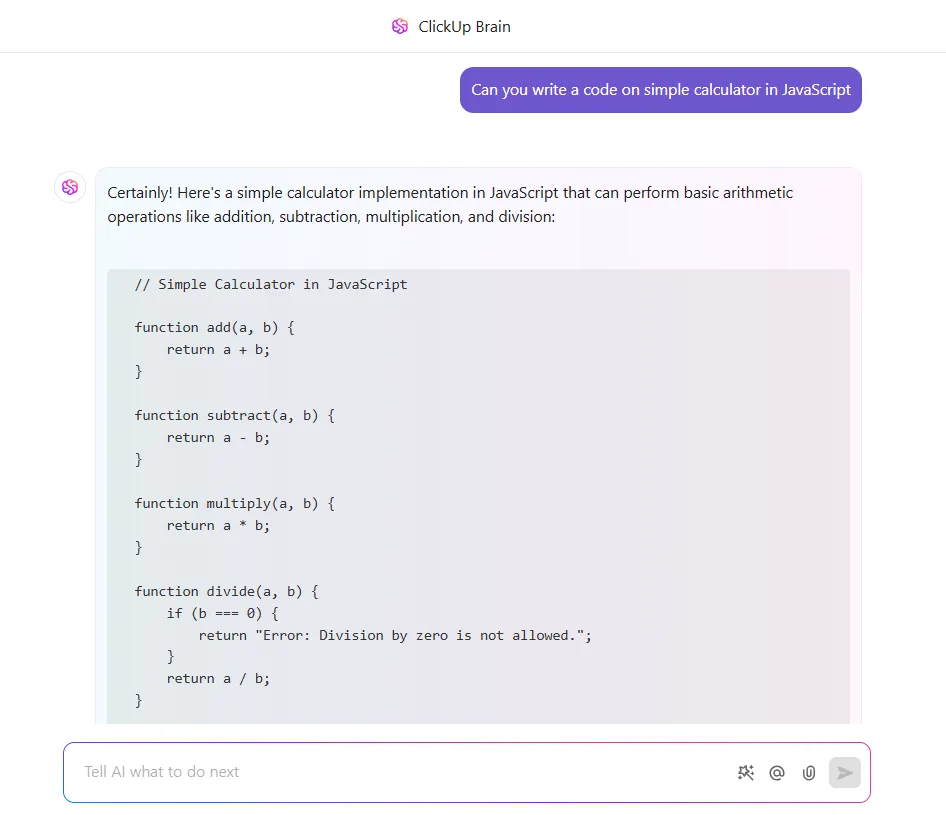Click the 'return a - b;' code line
This screenshot has height=815, width=946.
pyautogui.click(x=218, y=438)
